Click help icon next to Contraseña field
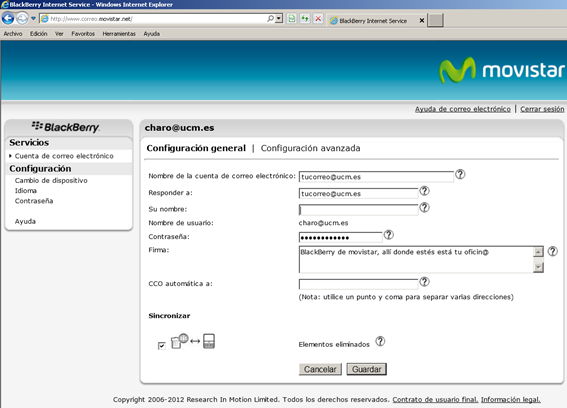Viewport: 567px width, 408px height. tap(388, 235)
